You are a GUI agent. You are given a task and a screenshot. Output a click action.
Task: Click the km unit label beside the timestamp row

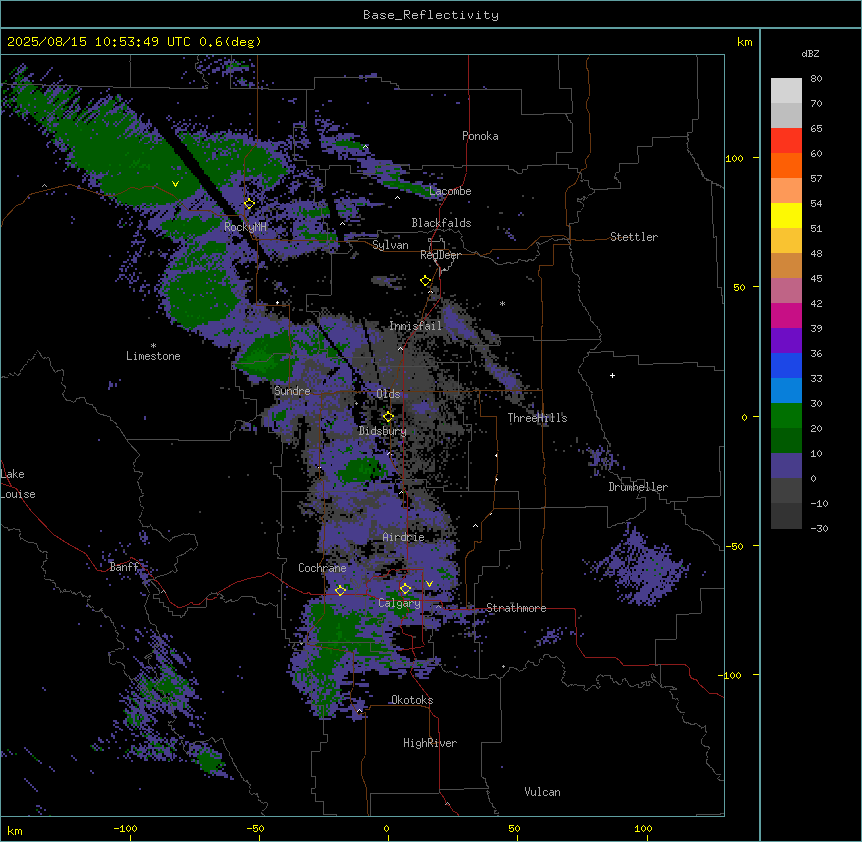pos(744,42)
